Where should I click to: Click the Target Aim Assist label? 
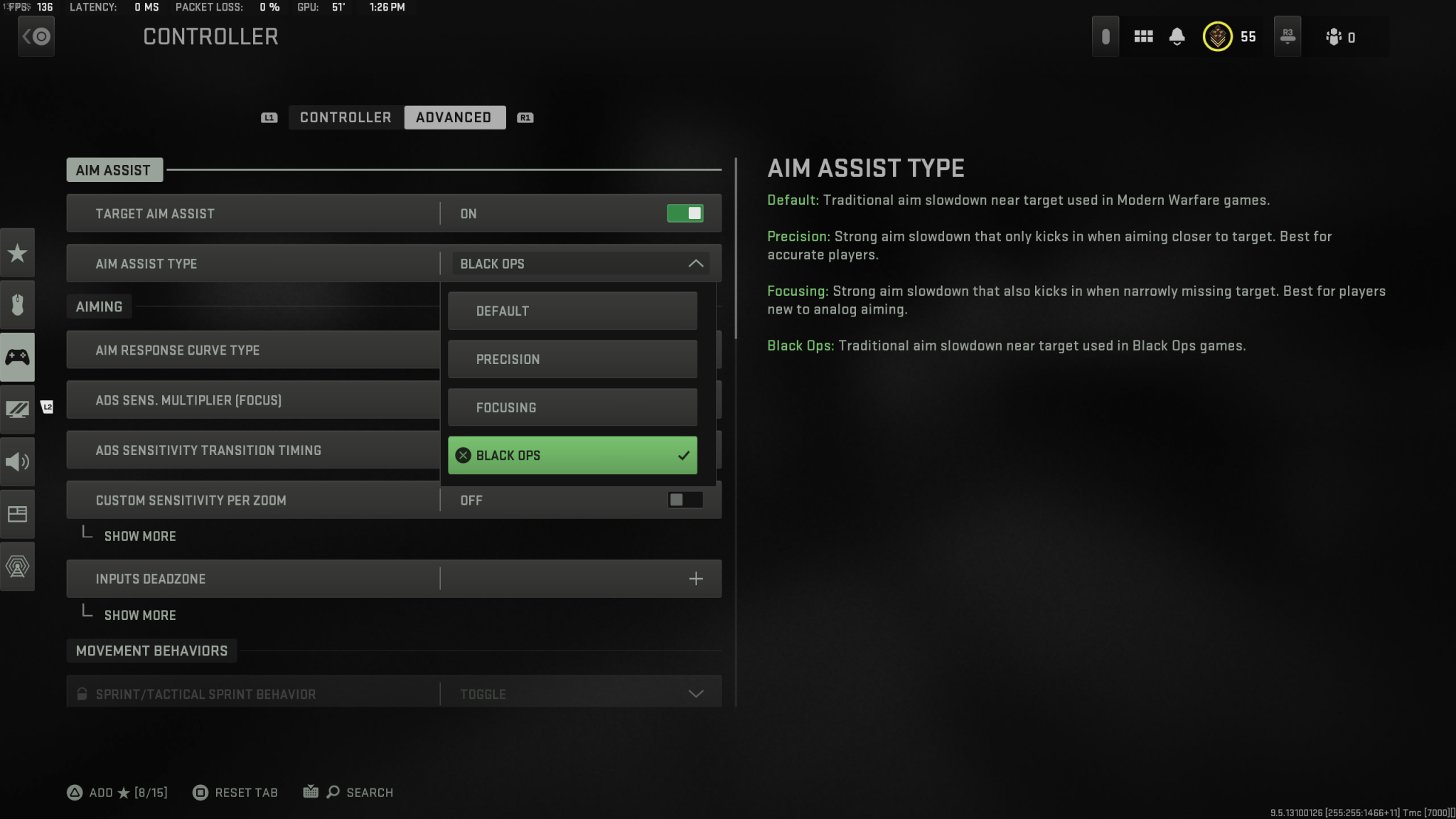point(155,213)
